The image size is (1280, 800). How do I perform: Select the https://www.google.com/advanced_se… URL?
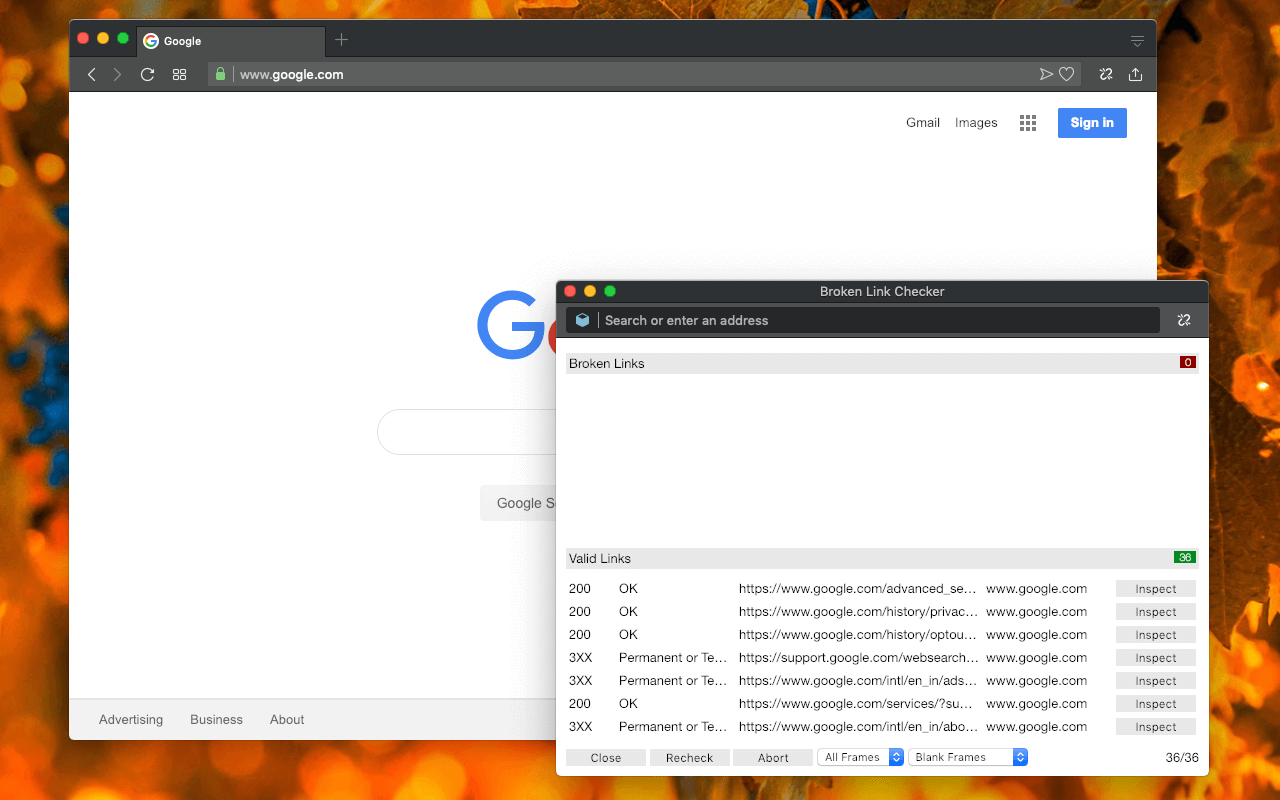click(858, 589)
